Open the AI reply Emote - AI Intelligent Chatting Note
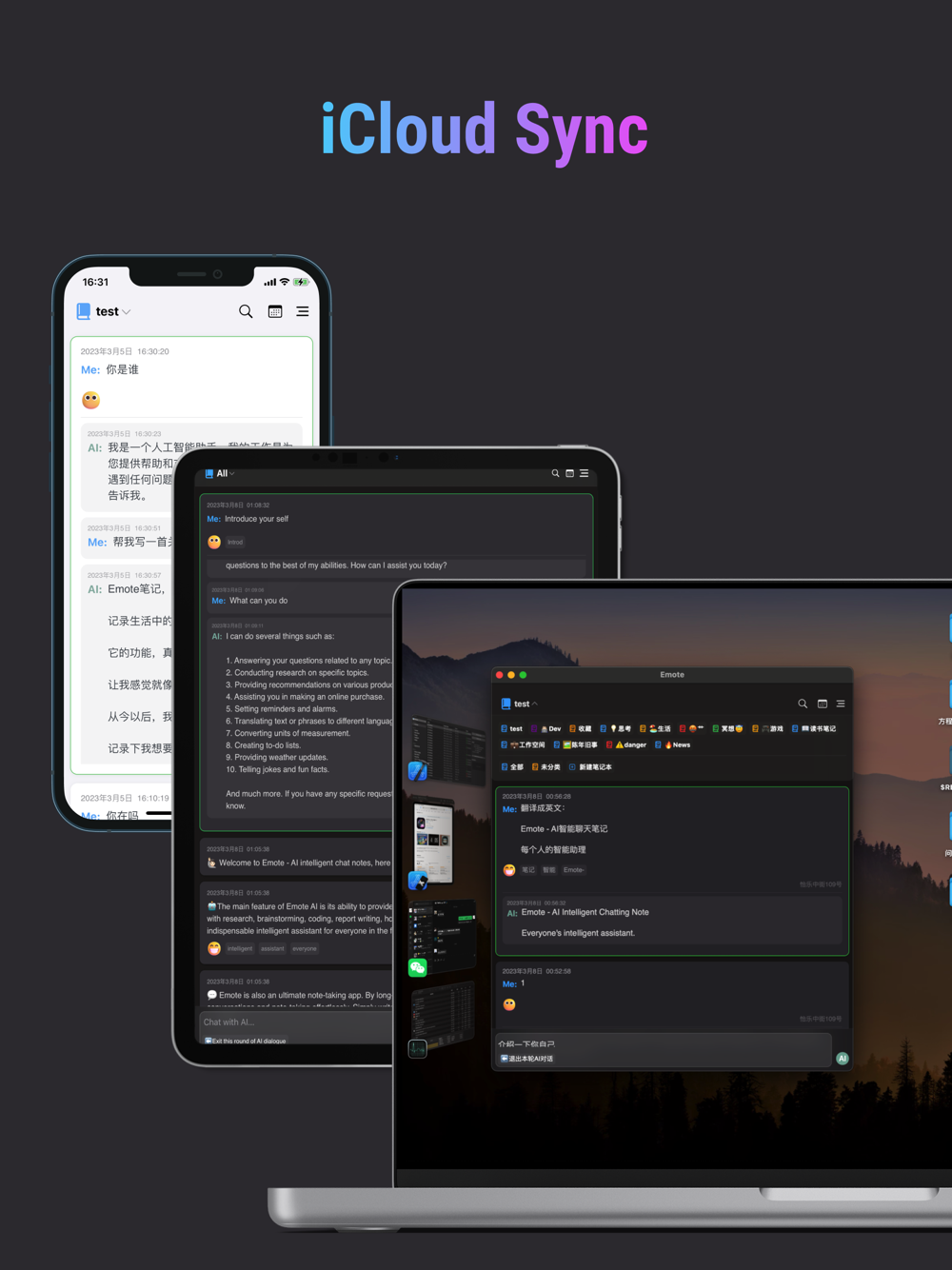The image size is (952, 1270). tap(671, 922)
